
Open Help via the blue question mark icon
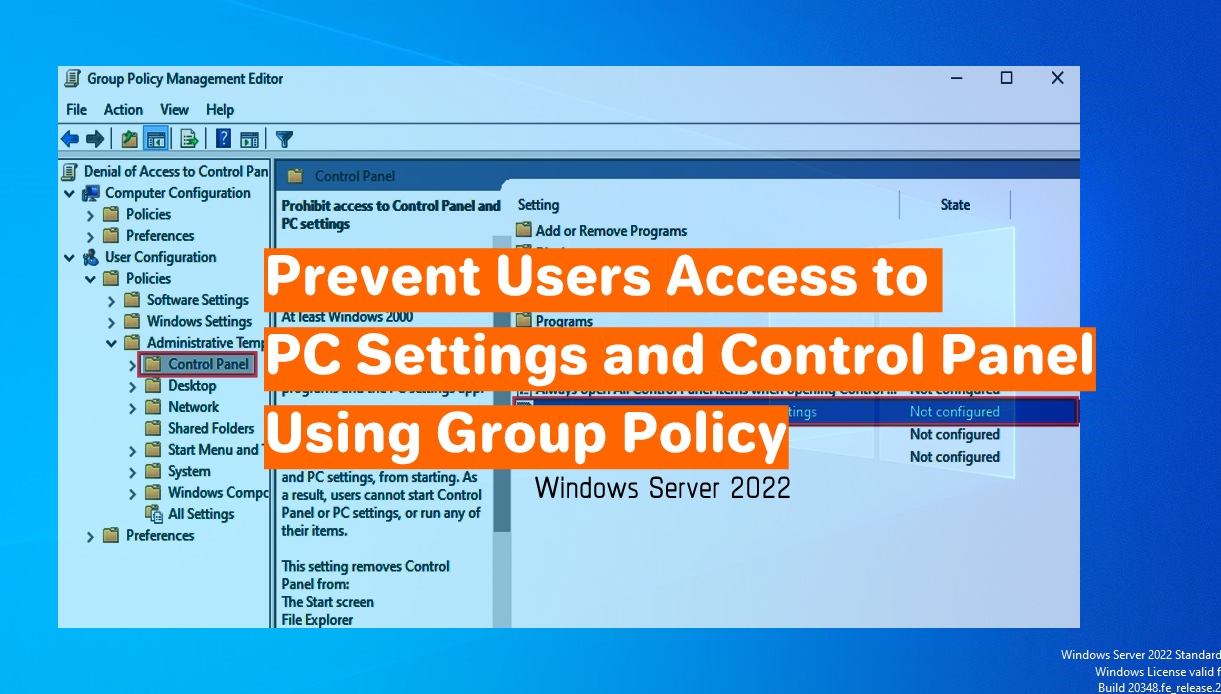tap(224, 139)
